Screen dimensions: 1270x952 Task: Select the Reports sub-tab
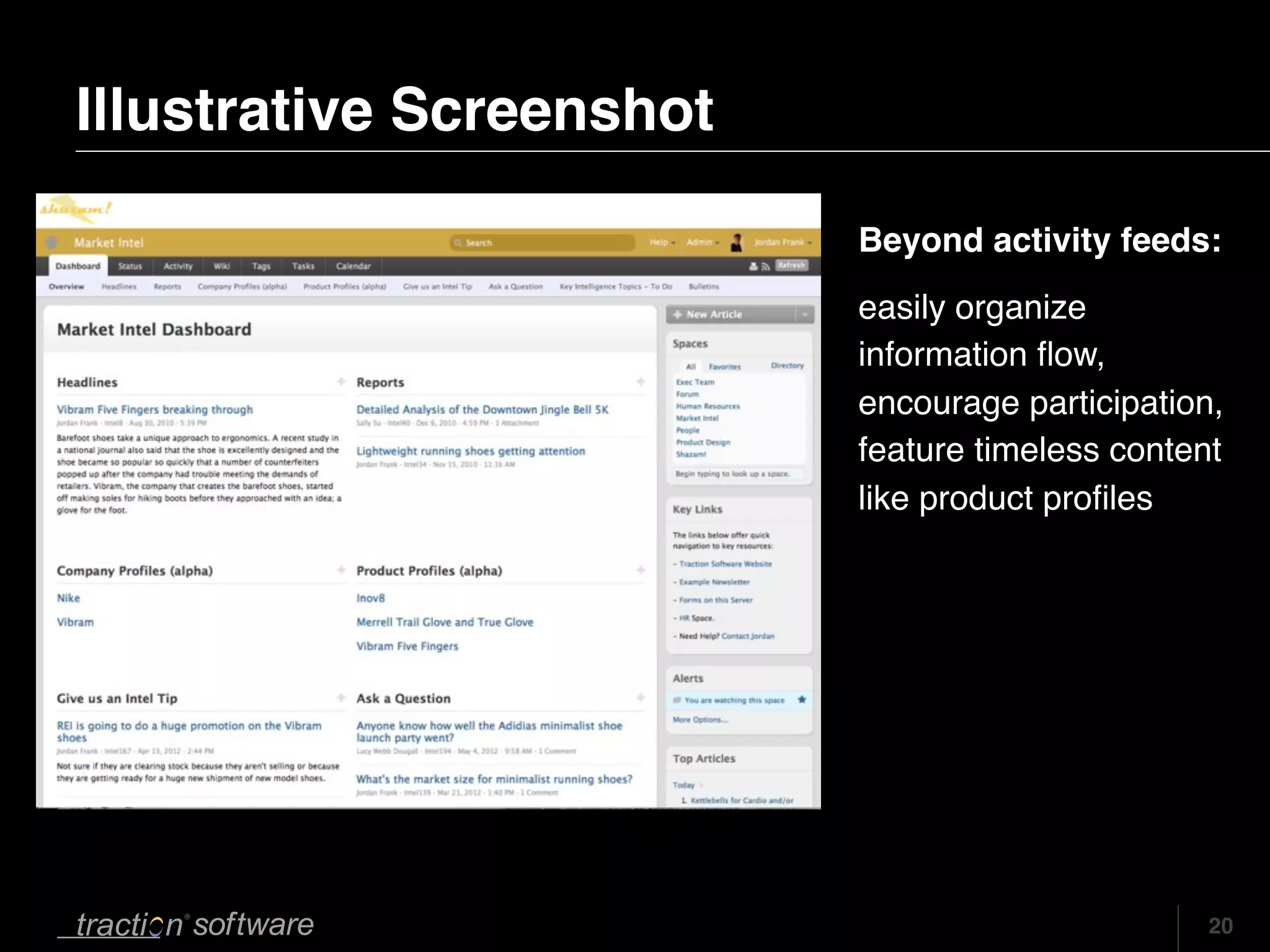click(167, 286)
